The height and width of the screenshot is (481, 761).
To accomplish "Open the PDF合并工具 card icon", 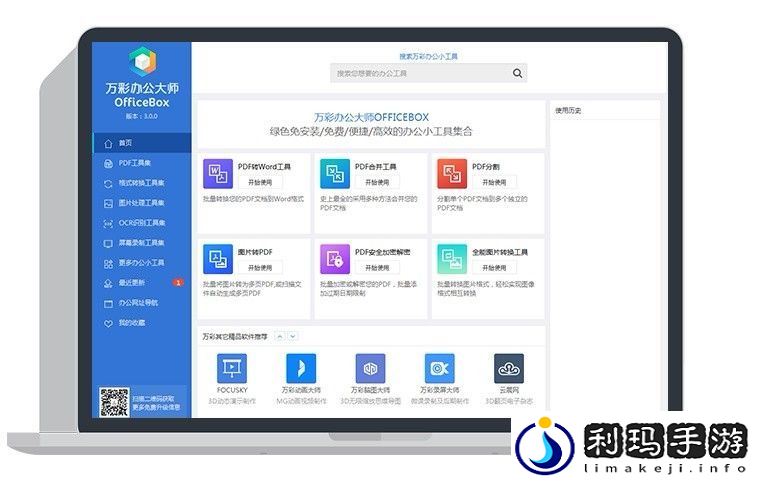I will 335,173.
